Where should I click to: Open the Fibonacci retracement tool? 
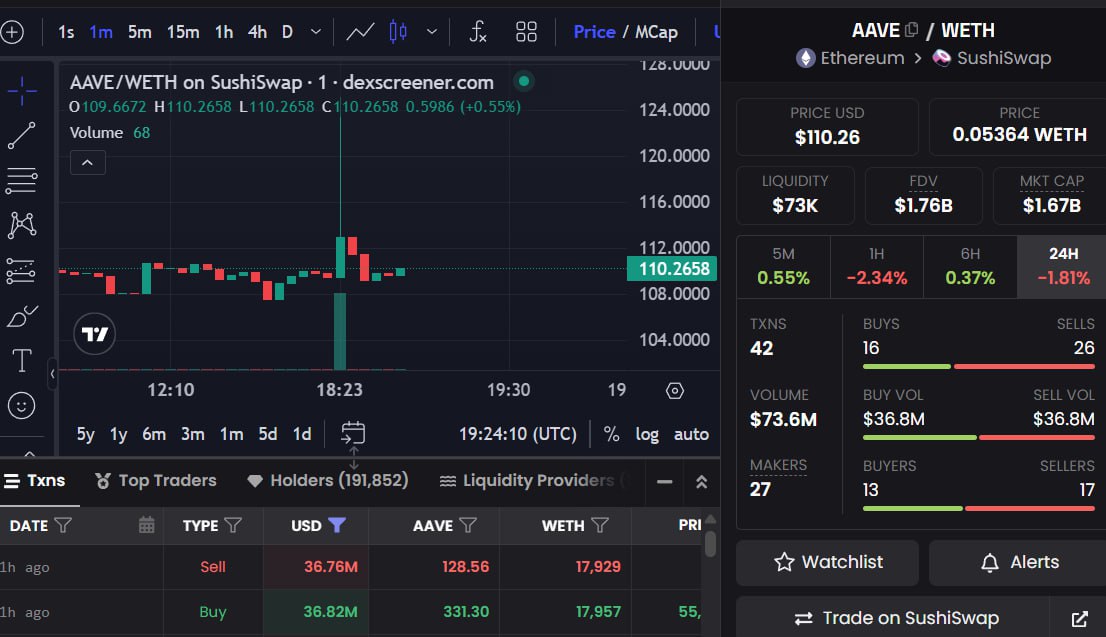tap(22, 181)
